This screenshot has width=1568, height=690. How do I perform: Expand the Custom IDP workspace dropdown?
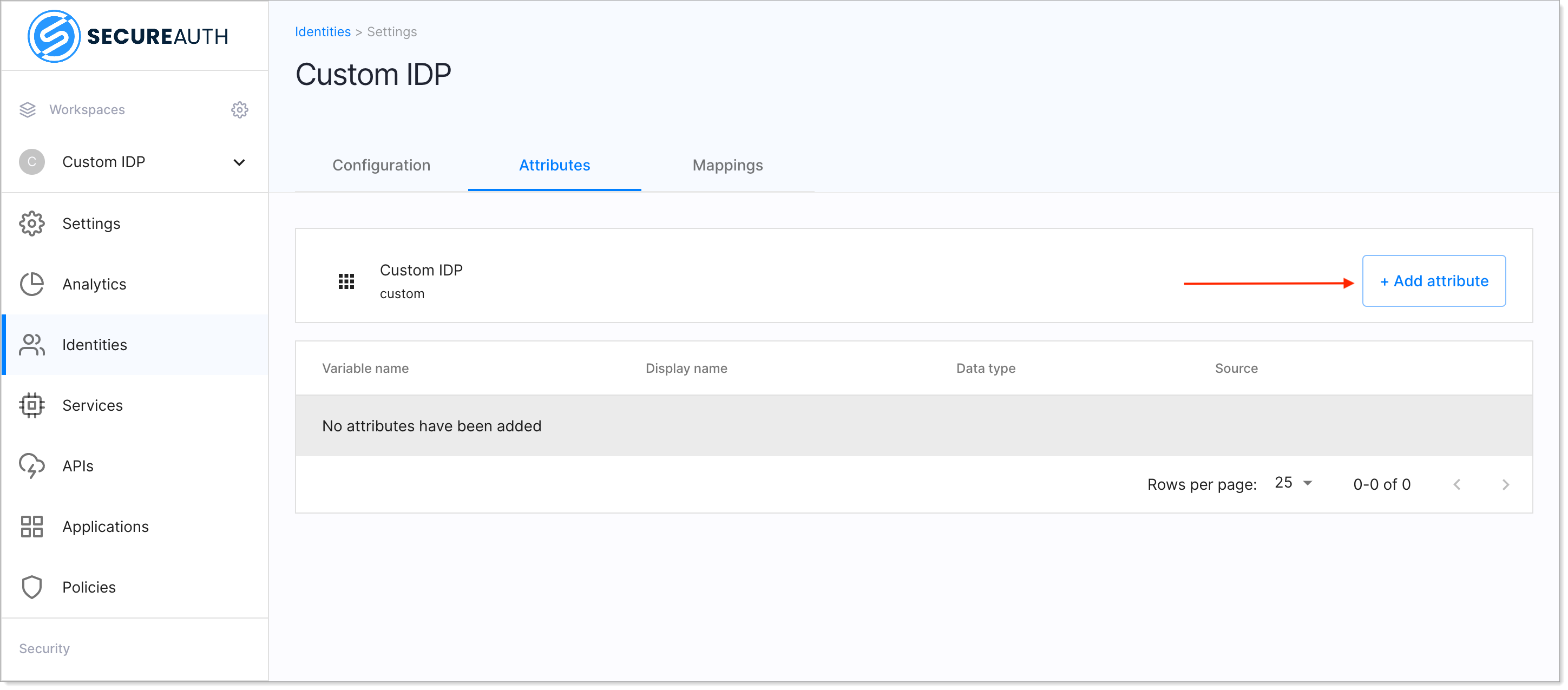239,162
